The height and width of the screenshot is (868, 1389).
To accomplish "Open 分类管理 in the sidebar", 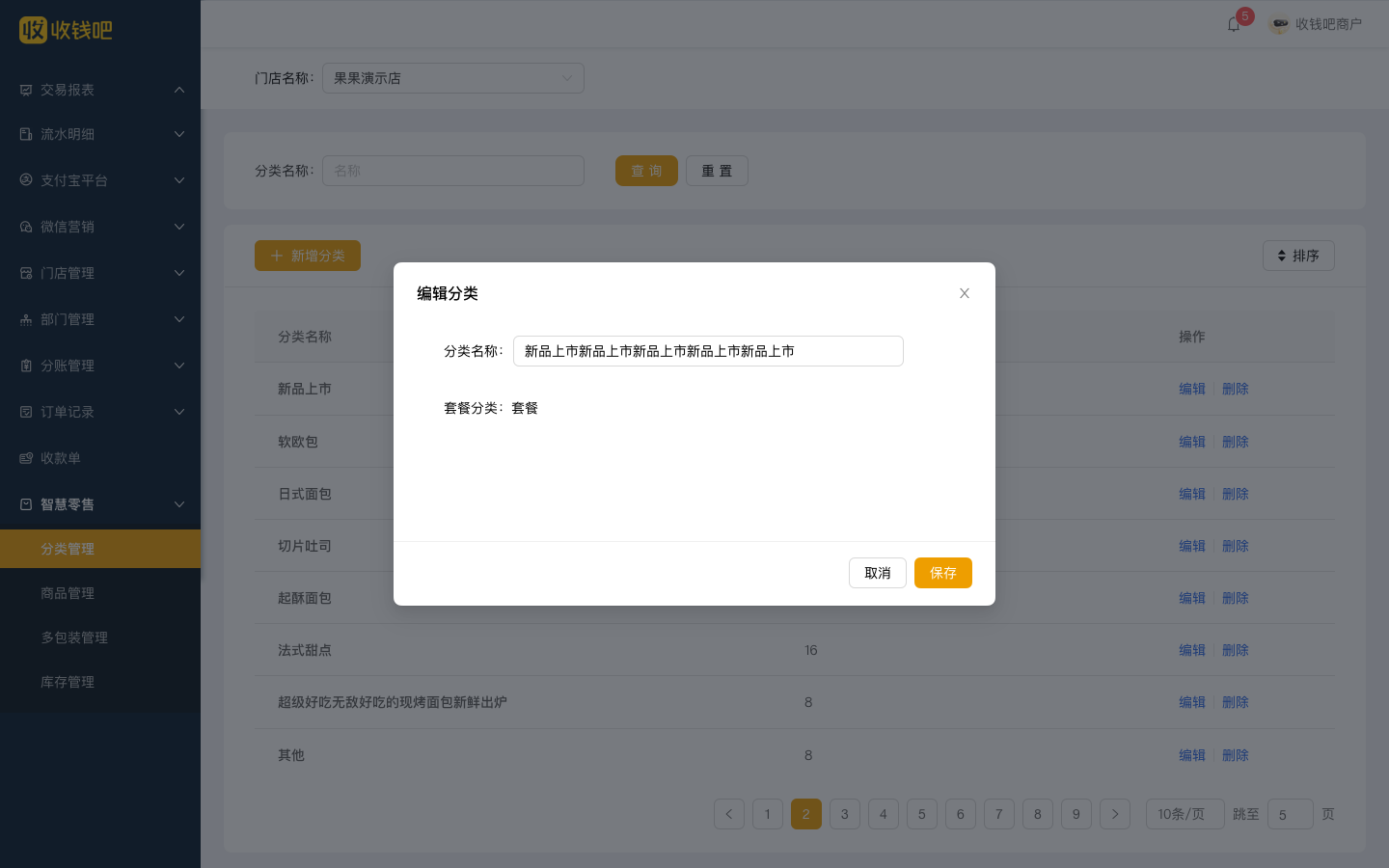I will point(100,549).
